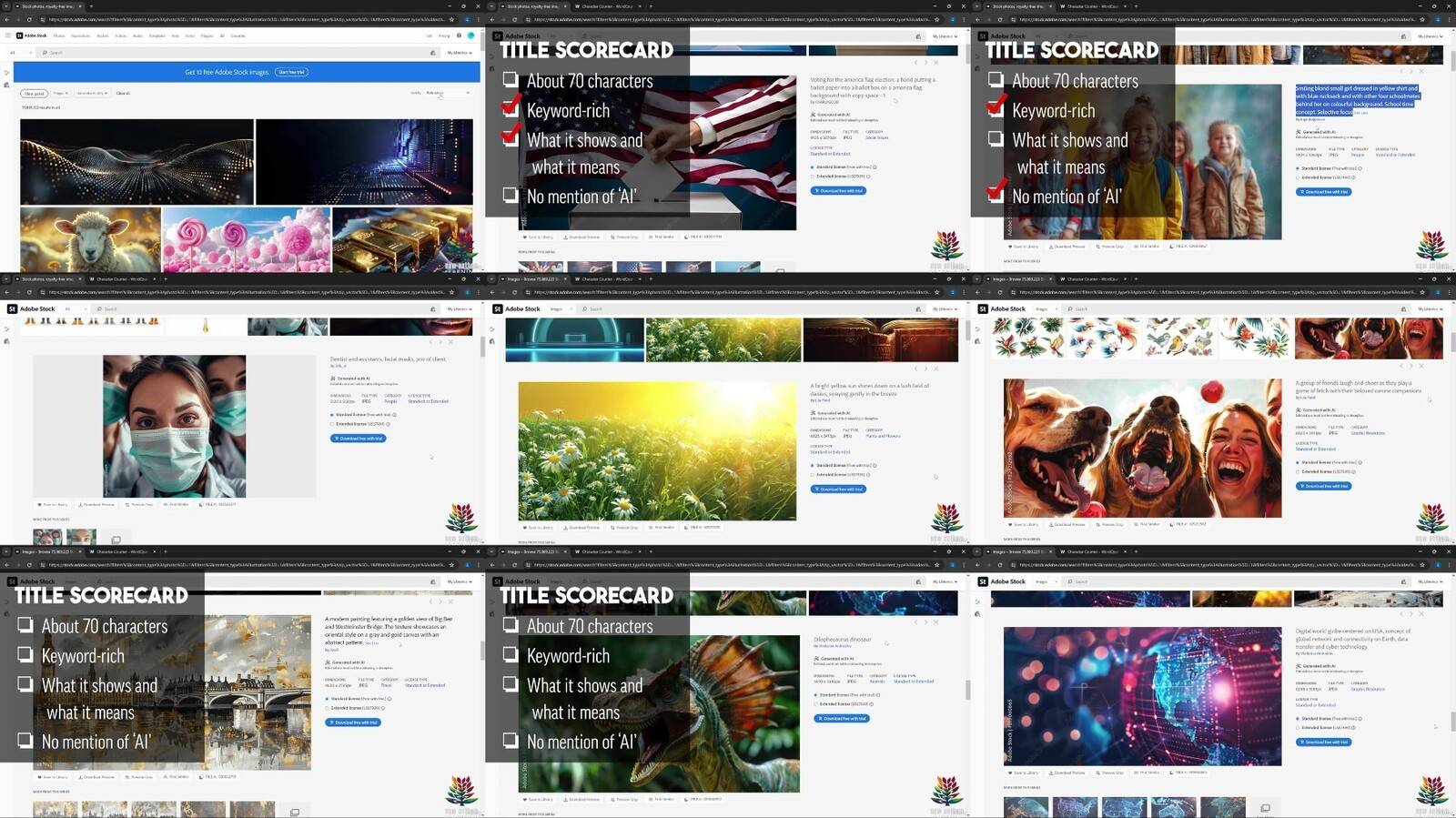
Task: Click Download Preview under the laughing dogs image
Action: (1067, 524)
